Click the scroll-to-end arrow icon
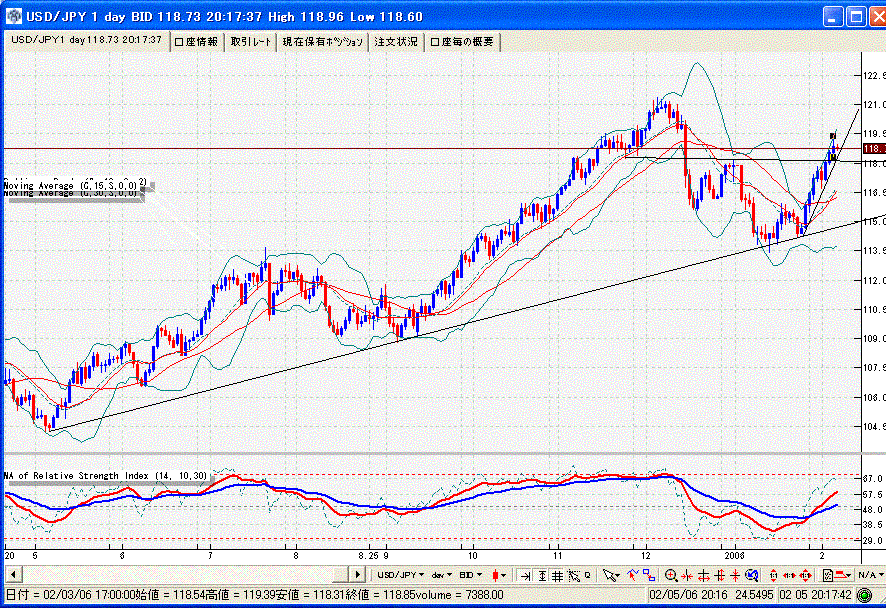This screenshot has height=608, width=886. coord(523,575)
